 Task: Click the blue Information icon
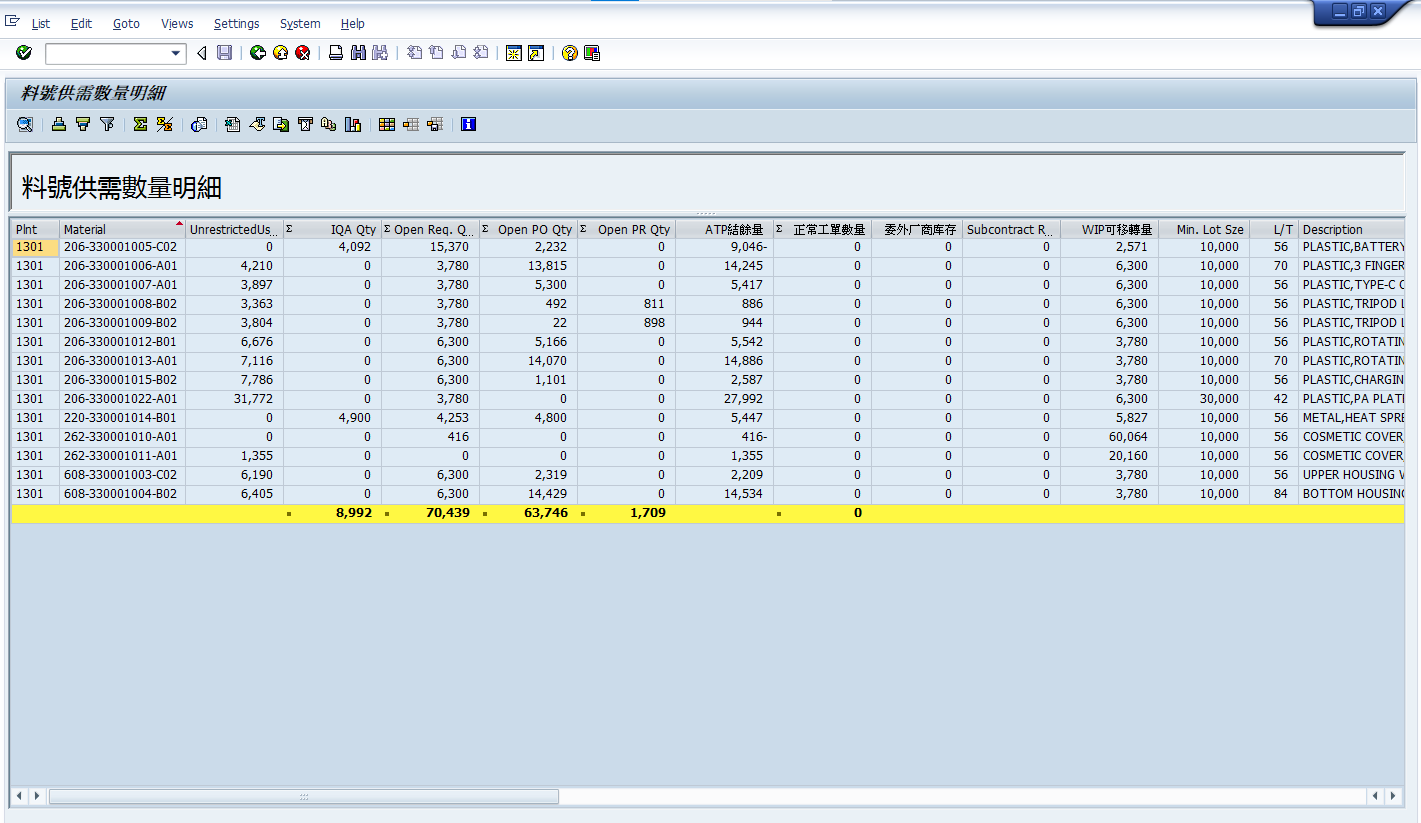click(468, 124)
